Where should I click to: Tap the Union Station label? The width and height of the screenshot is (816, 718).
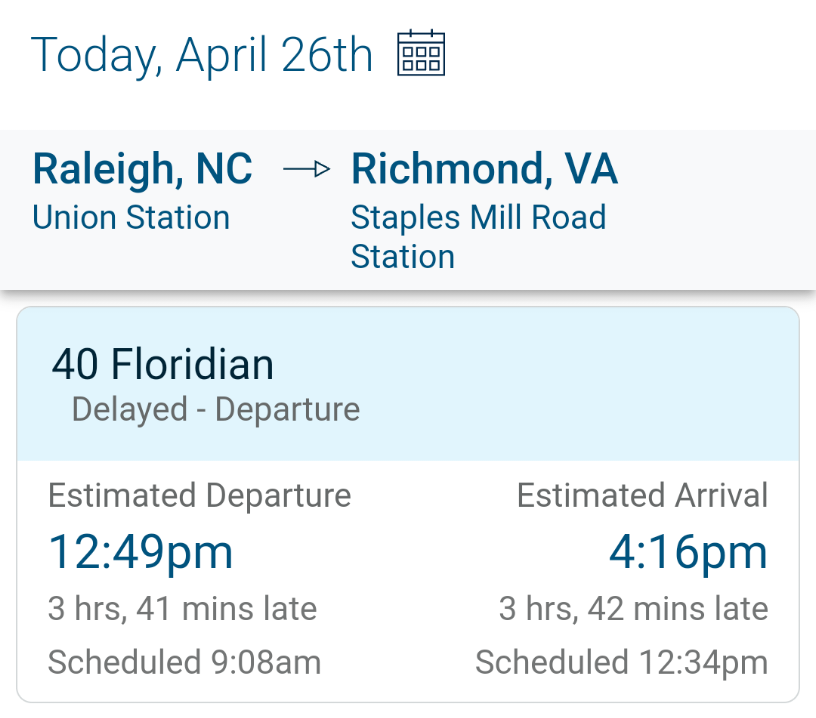pos(131,217)
